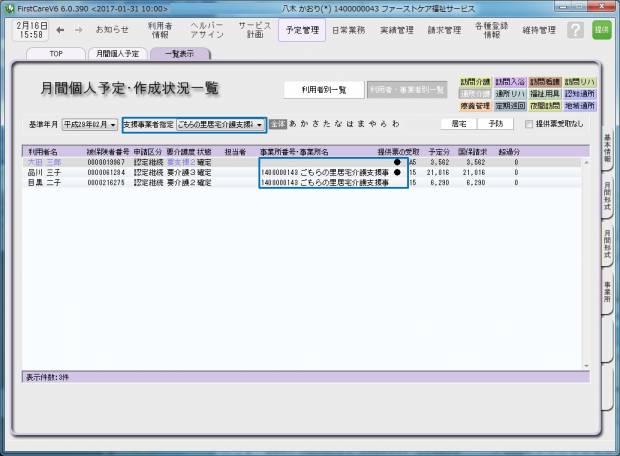Select the 訪問介護 service tag
Image resolution: width=620 pixels, height=456 pixels.
click(475, 81)
